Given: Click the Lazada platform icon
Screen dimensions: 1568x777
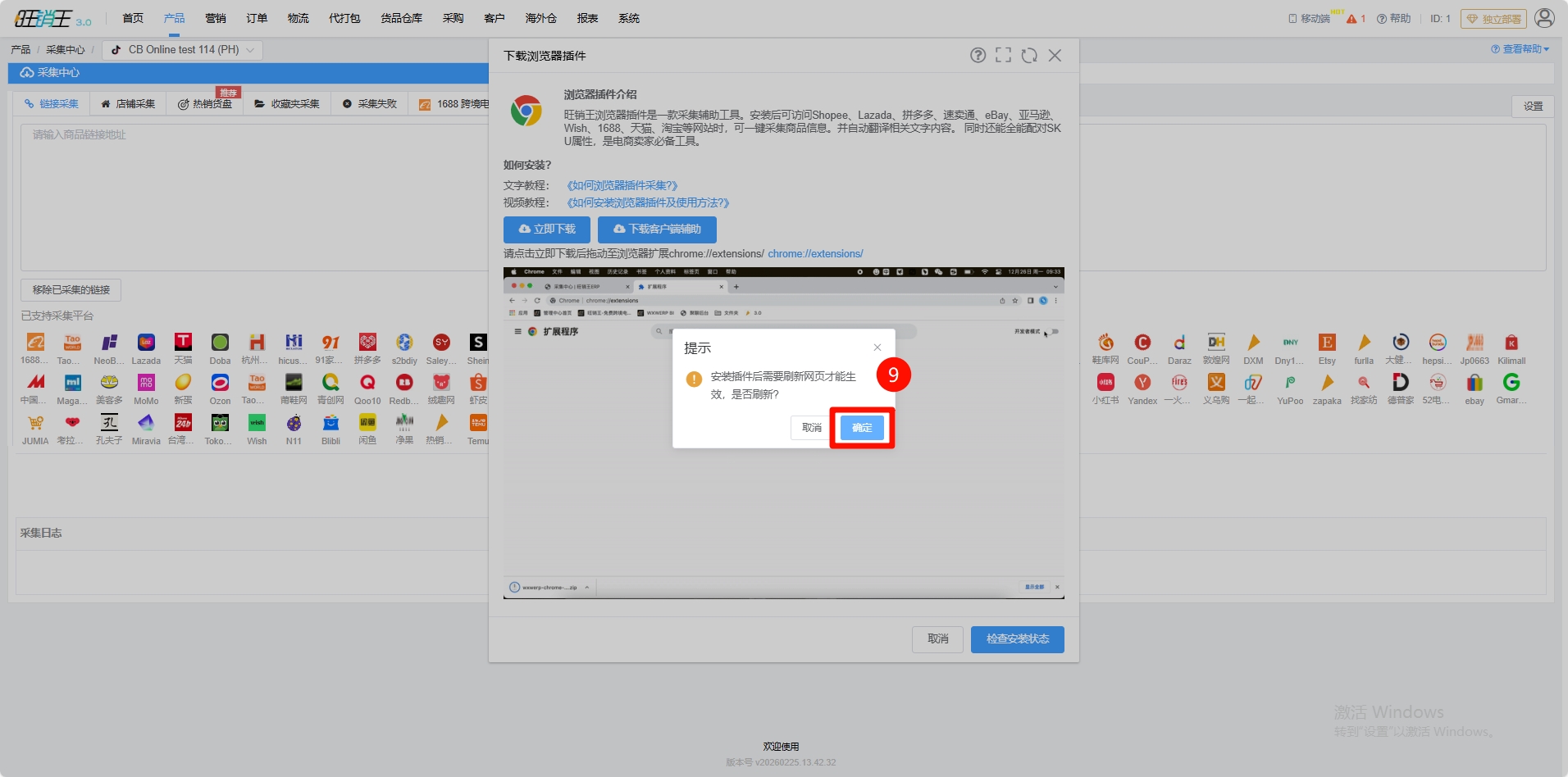Looking at the screenshot, I should 146,343.
